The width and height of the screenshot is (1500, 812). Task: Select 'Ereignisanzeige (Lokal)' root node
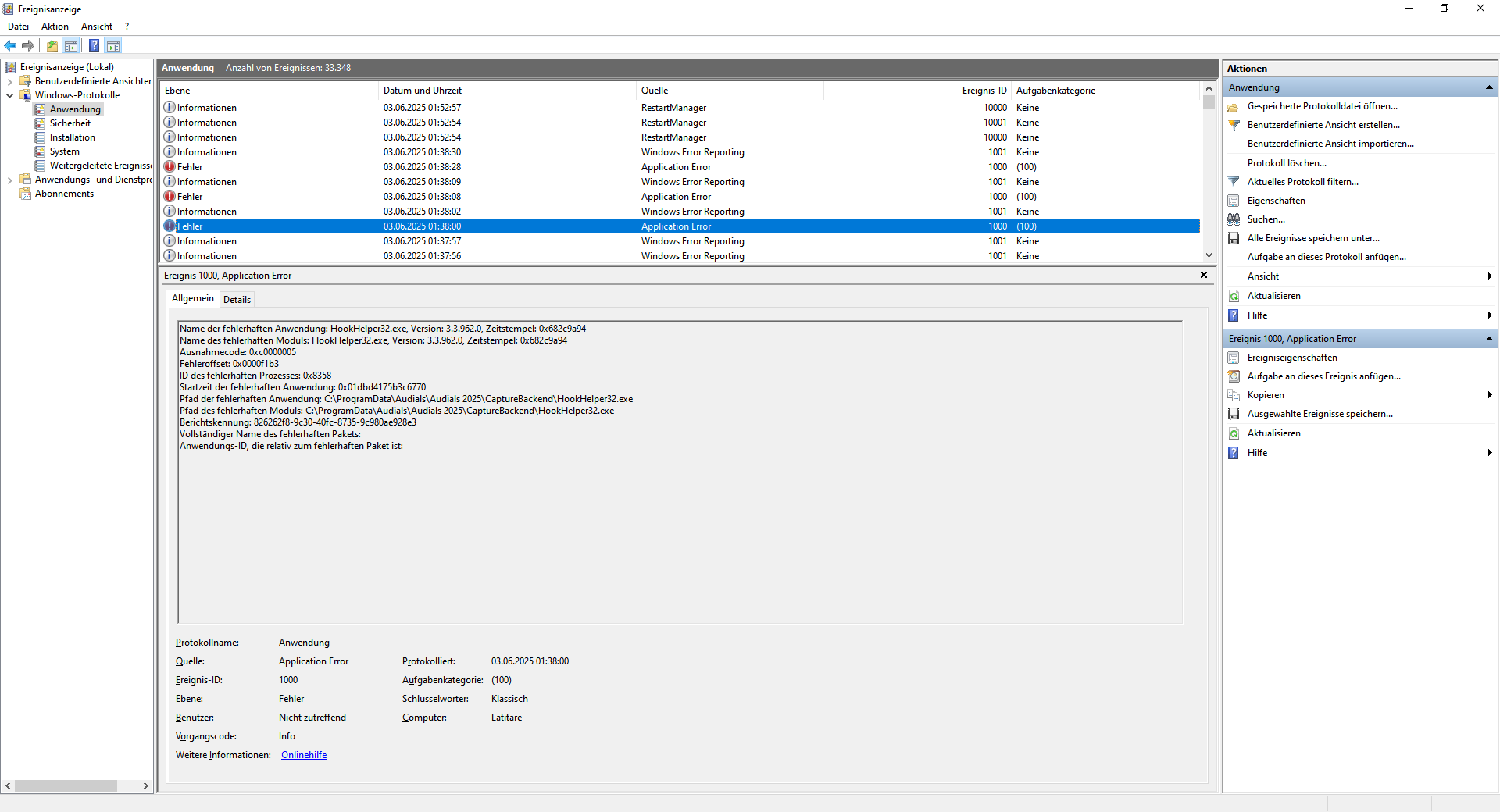pos(67,67)
